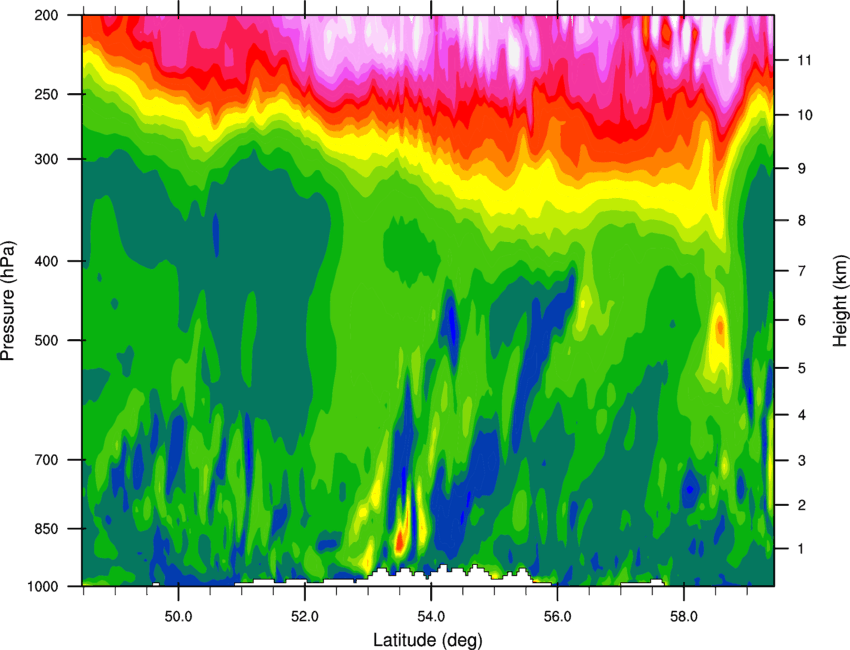Click the 3 km height label
The image size is (850, 650).
[x=801, y=461]
